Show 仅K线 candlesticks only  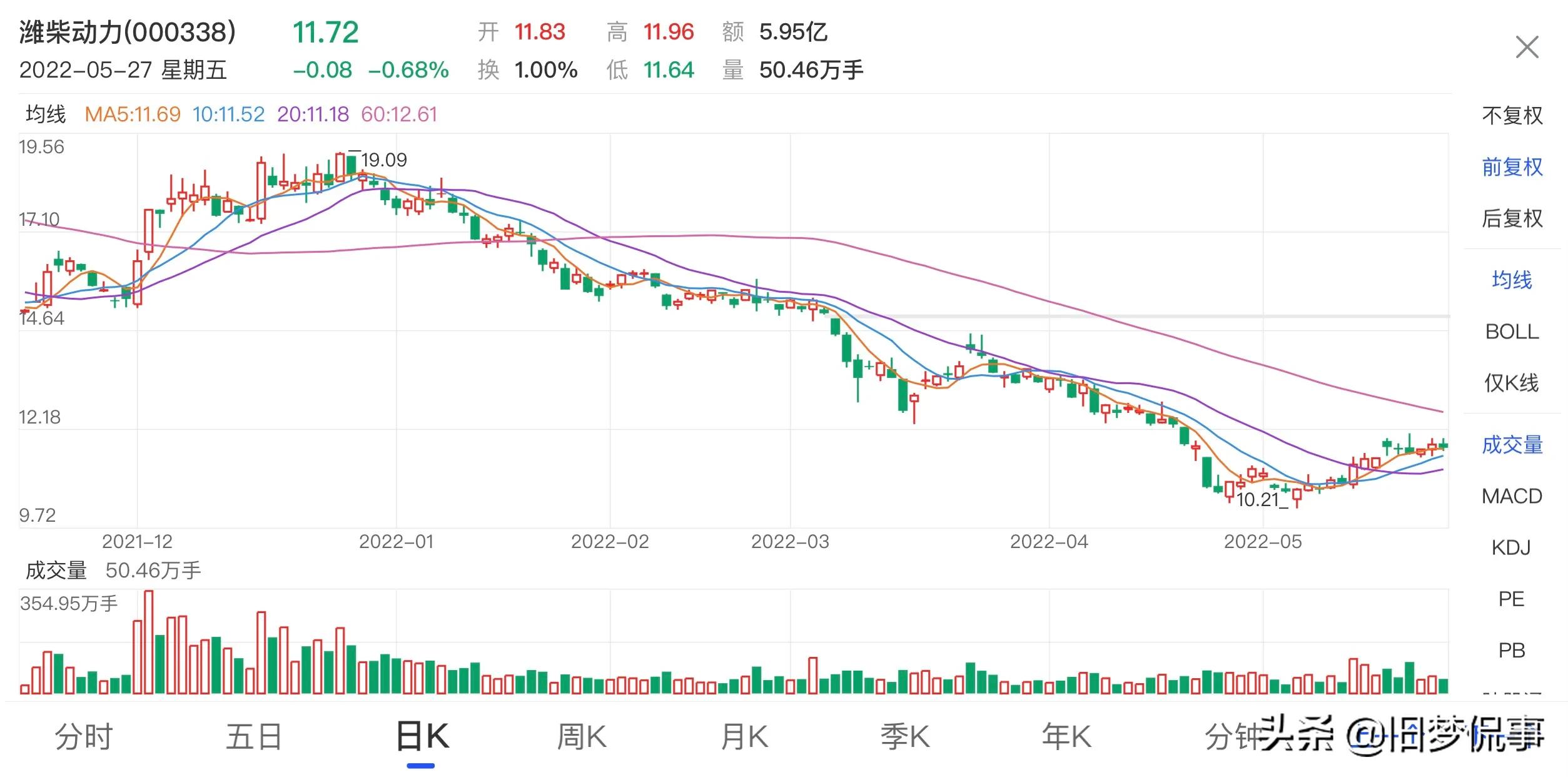[x=1512, y=383]
